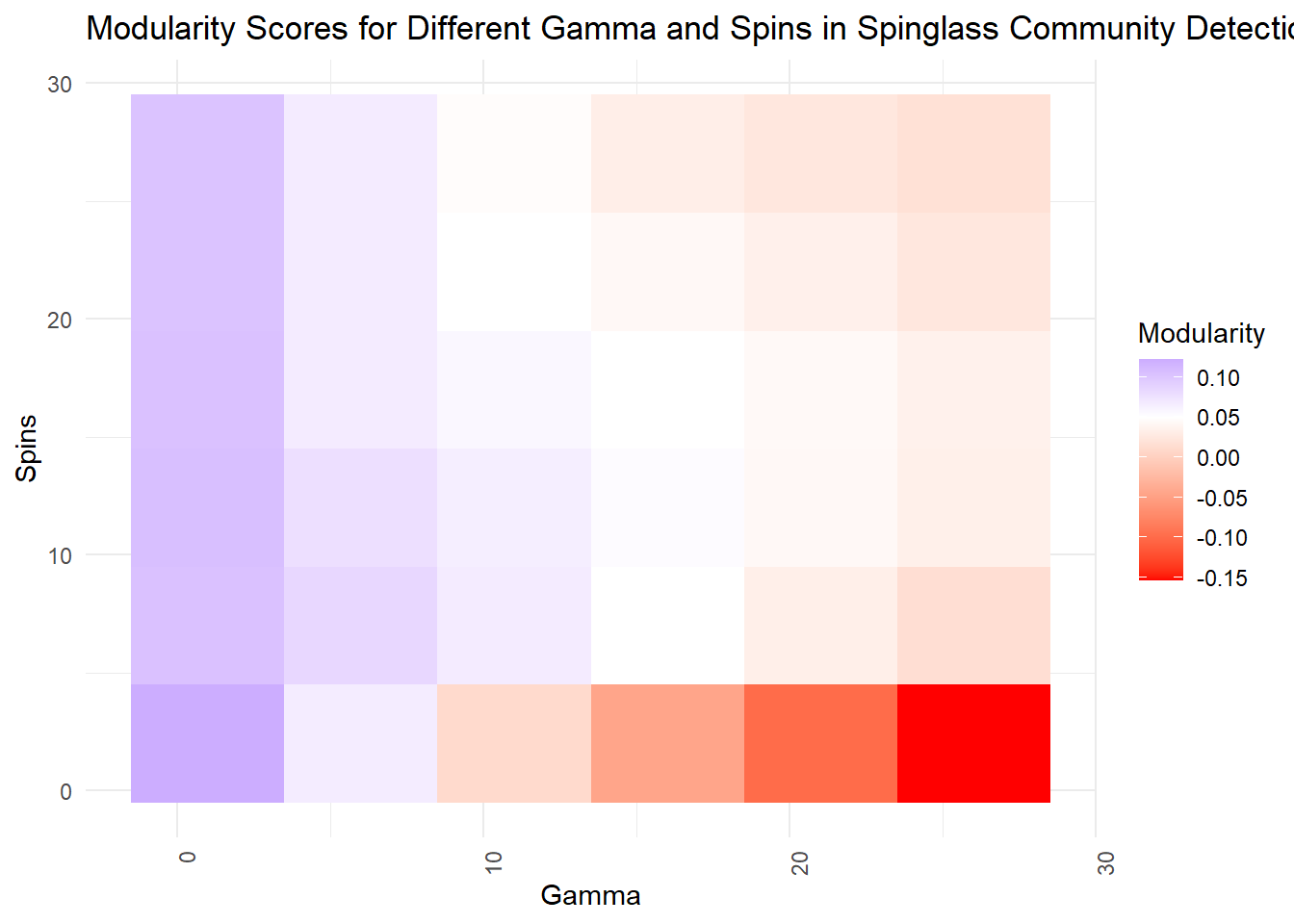
Task: Select the 0.05 legend label
Action: (1218, 418)
